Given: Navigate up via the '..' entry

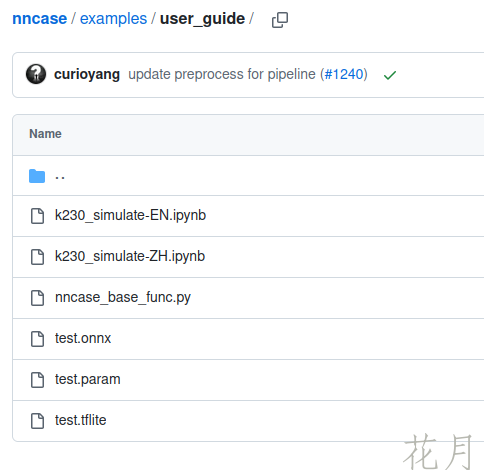Looking at the screenshot, I should (60, 176).
